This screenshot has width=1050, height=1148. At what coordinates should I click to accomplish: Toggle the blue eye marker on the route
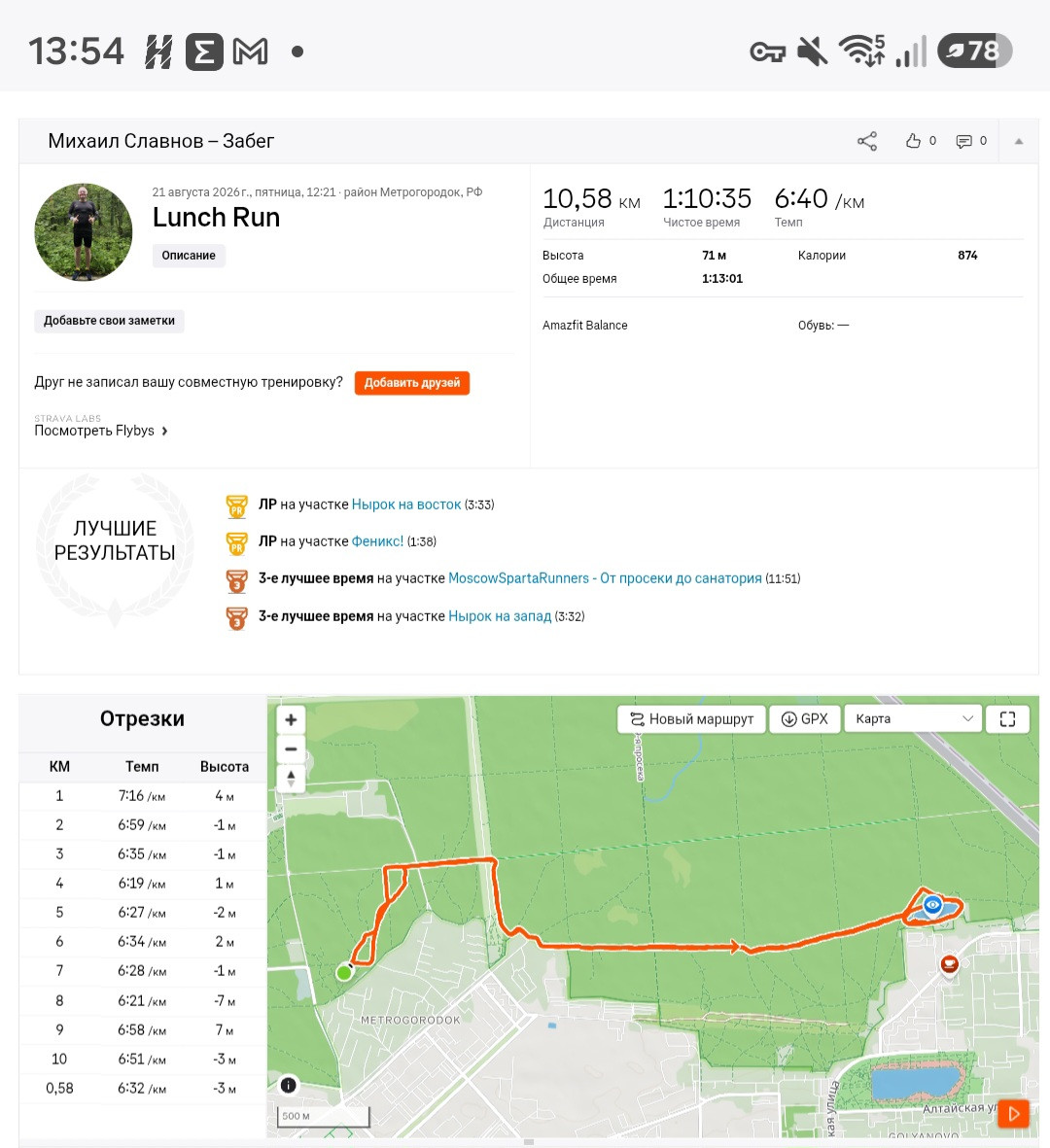(932, 905)
